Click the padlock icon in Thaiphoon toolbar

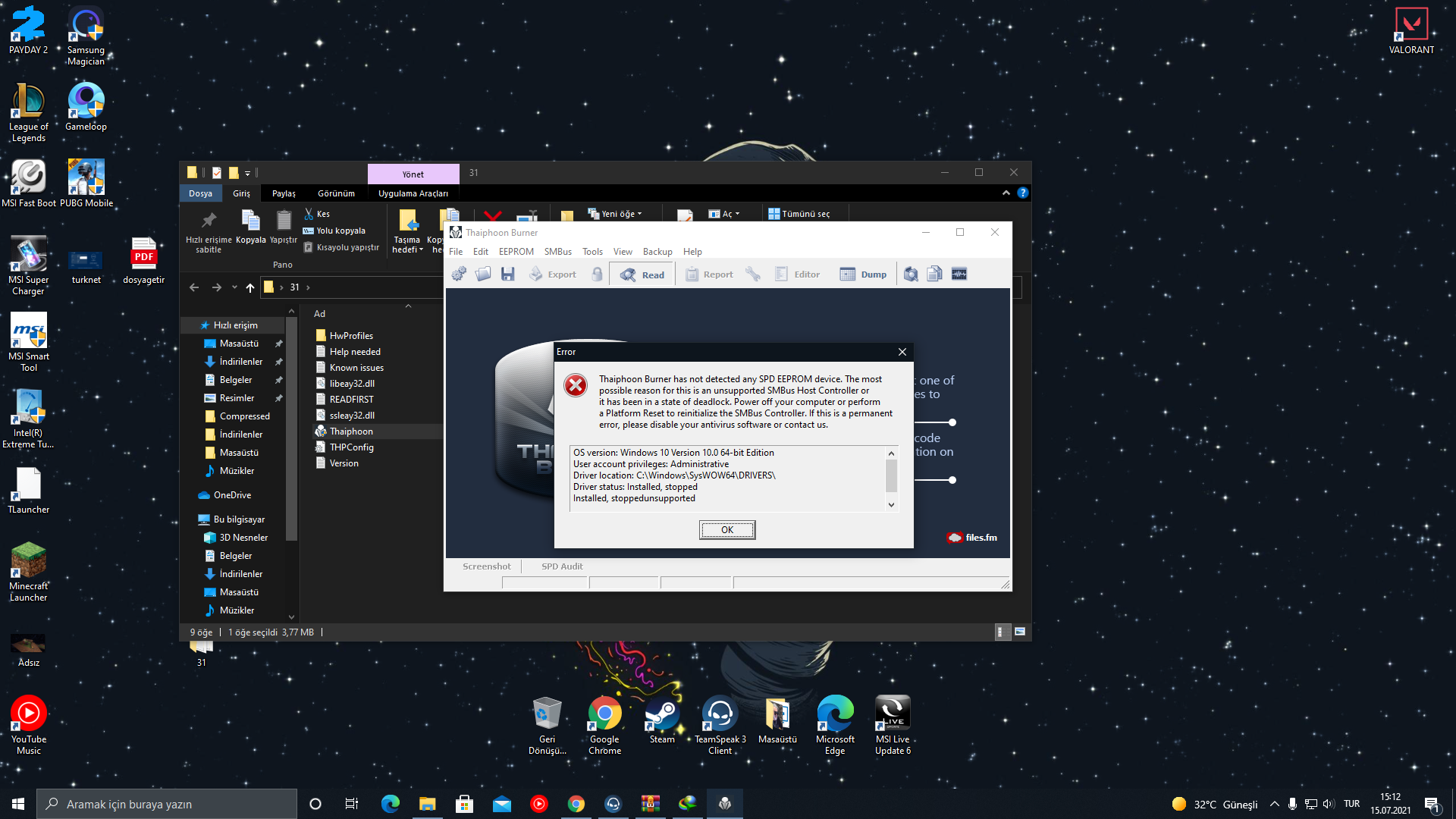coord(598,275)
